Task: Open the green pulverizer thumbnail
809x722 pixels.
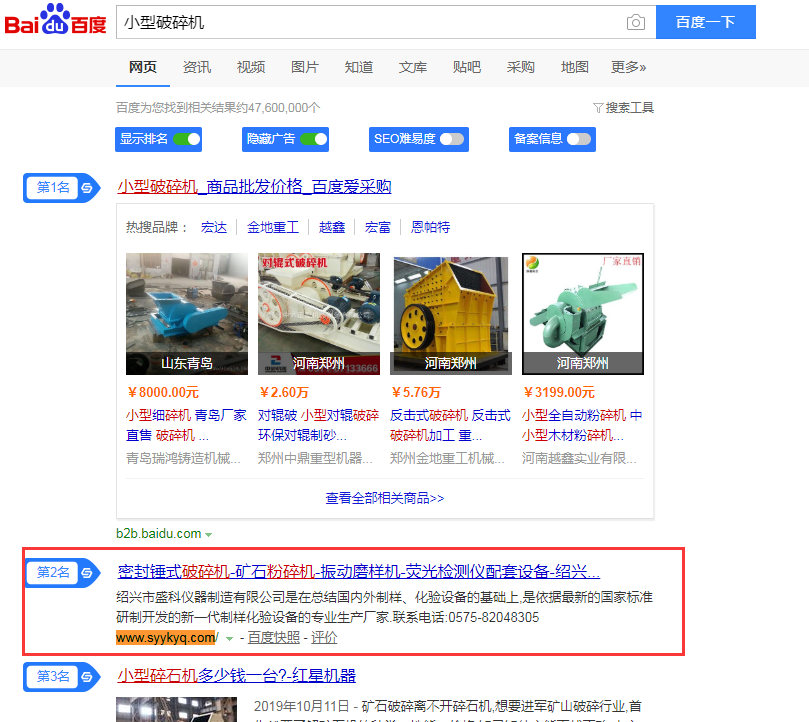Action: [x=583, y=314]
